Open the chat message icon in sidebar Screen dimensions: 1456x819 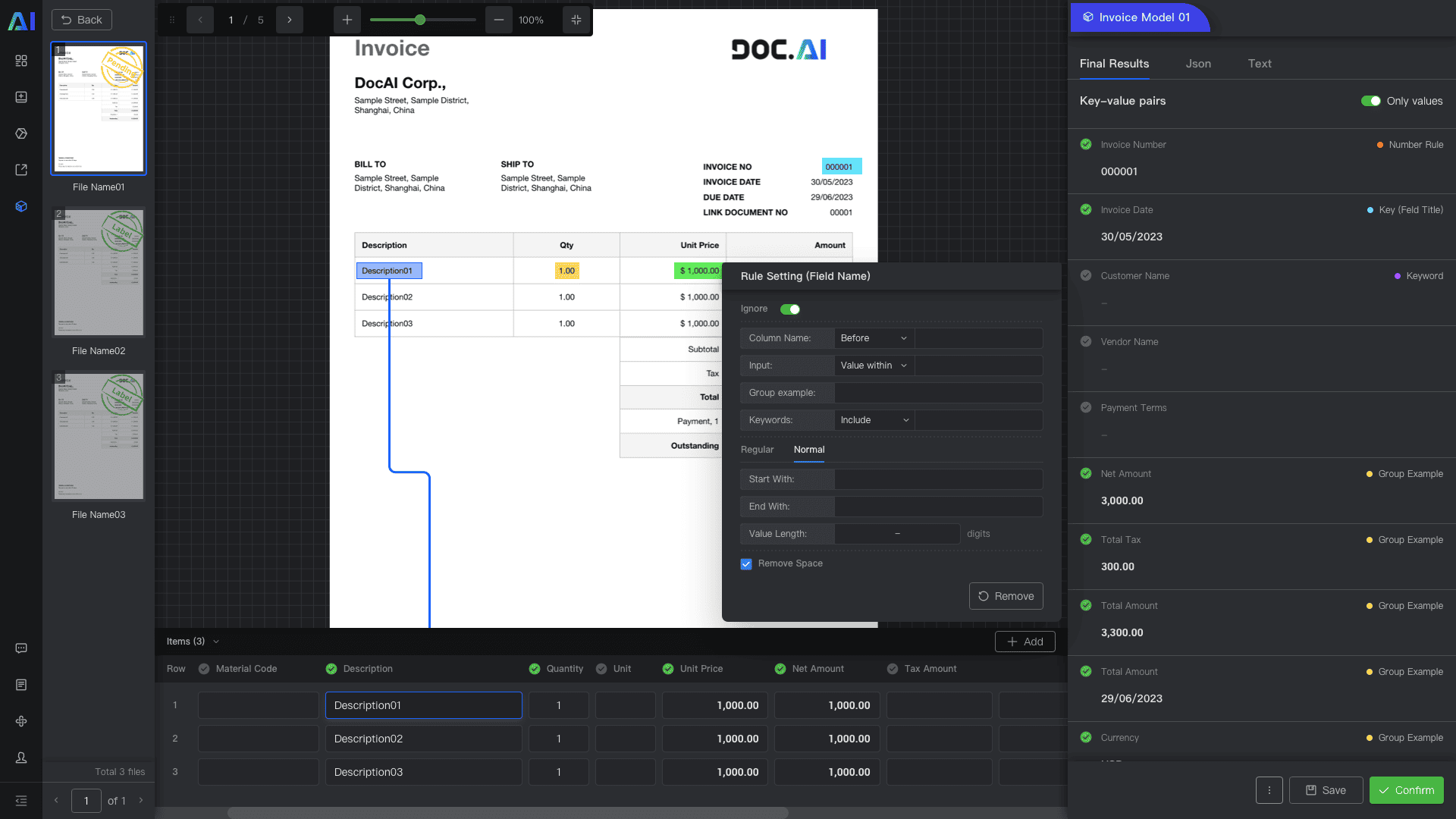click(21, 648)
